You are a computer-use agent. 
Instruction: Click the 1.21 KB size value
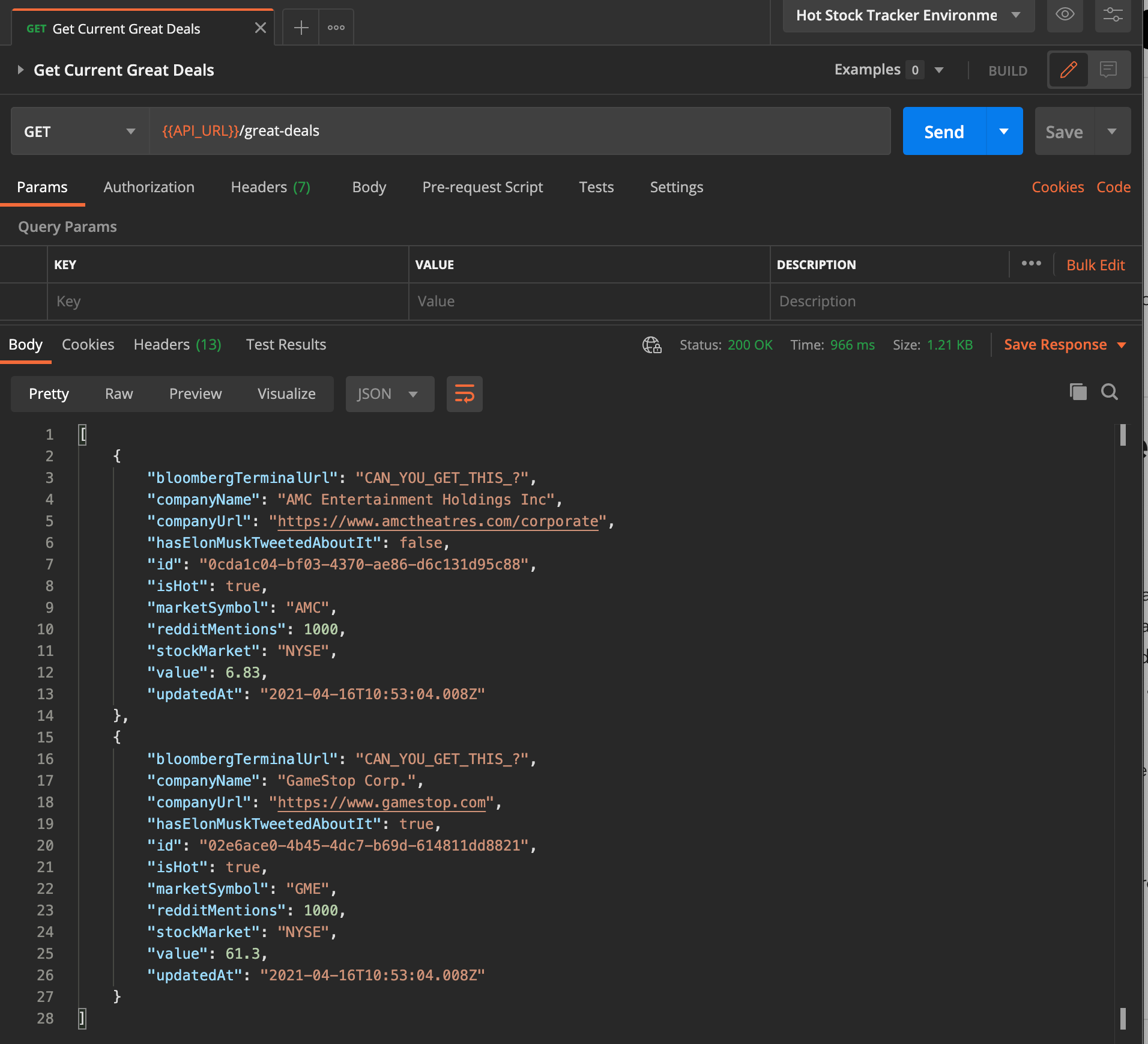[949, 345]
